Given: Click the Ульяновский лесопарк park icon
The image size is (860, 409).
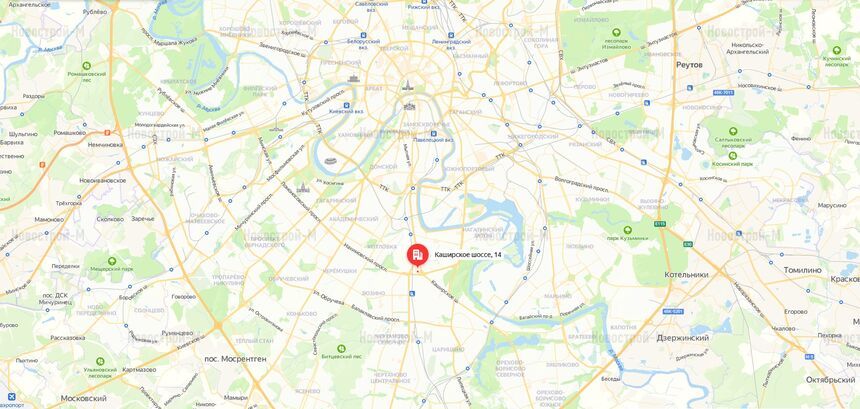Looking at the screenshot, I should click(x=100, y=361).
